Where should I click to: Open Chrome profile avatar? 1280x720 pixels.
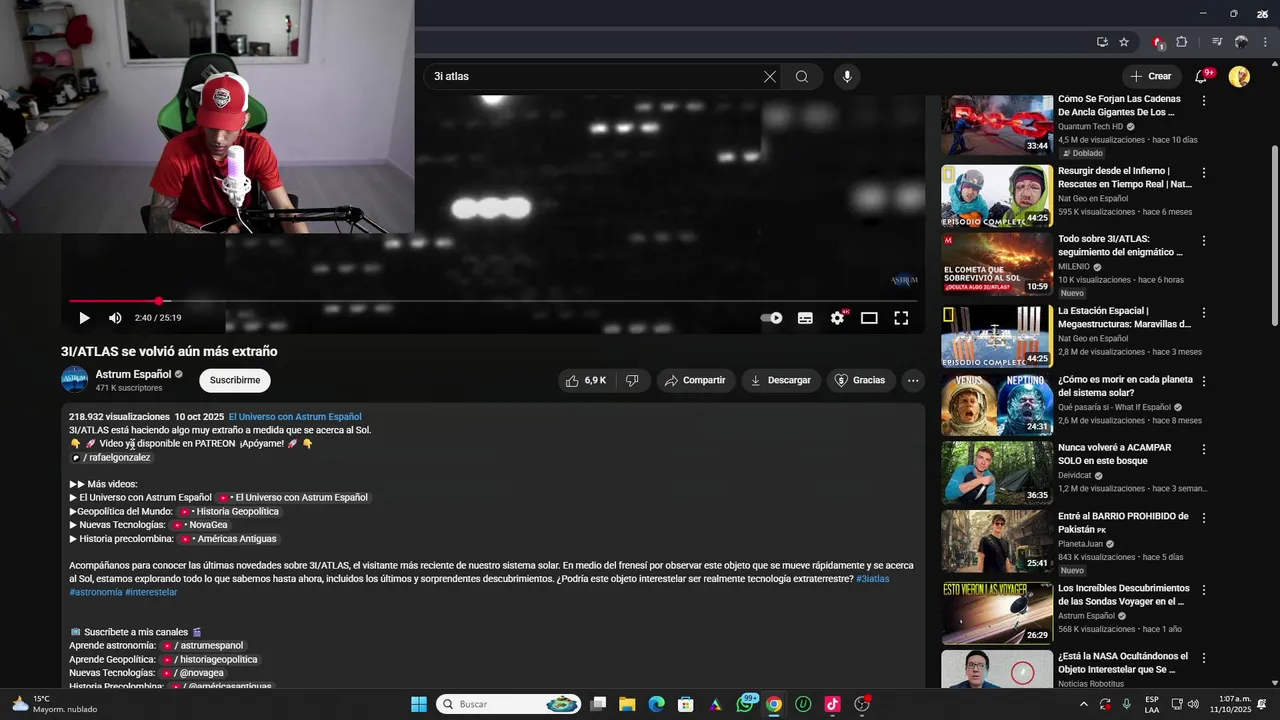[x=1241, y=42]
